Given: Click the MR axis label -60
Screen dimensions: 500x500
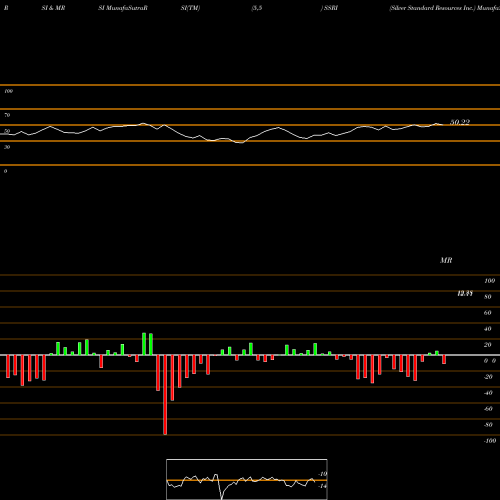Looking at the screenshot, I should pyautogui.click(x=488, y=409).
